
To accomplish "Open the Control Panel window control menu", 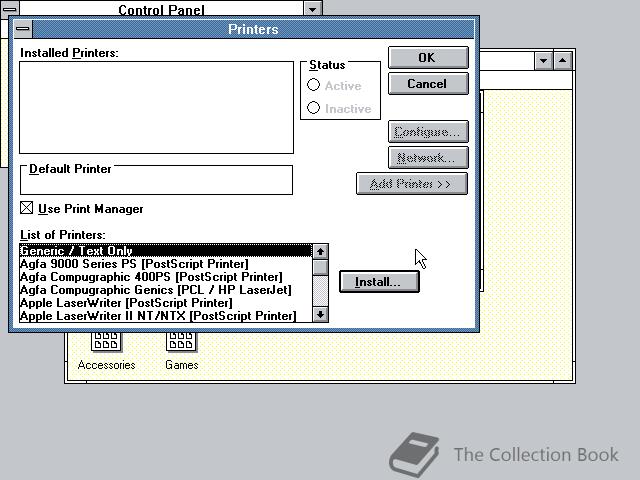I will click(10, 9).
